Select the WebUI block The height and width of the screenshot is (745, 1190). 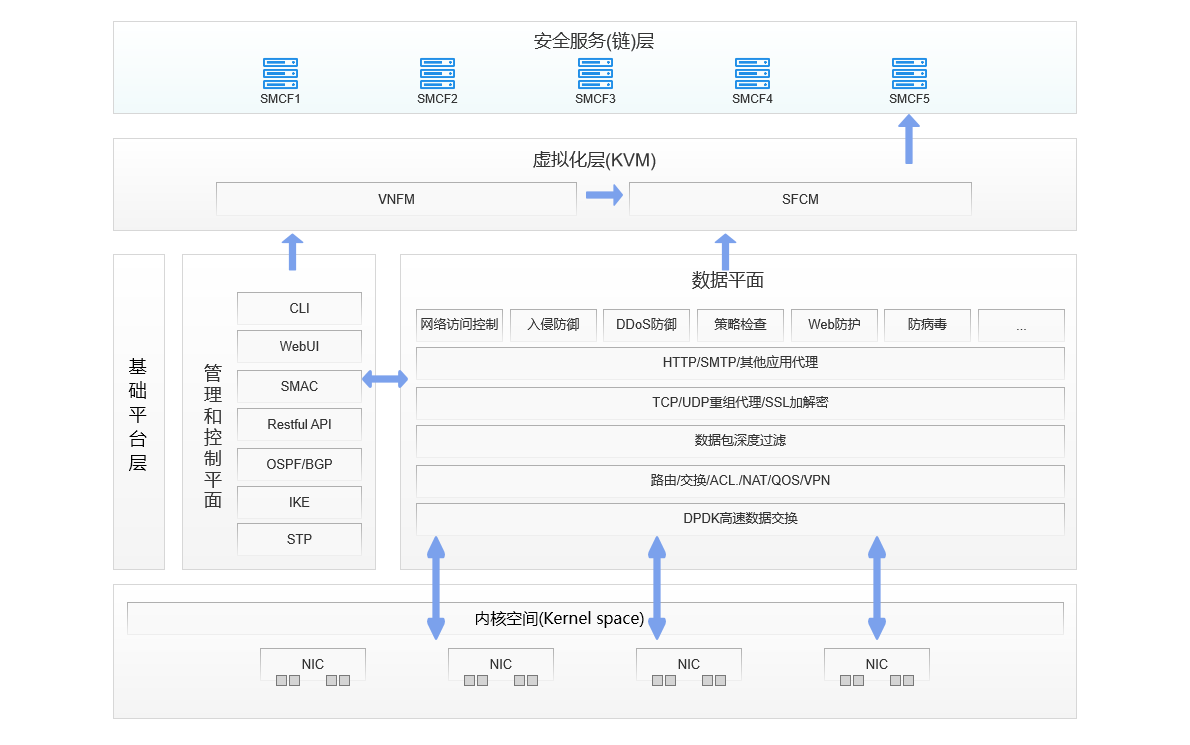pyautogui.click(x=299, y=346)
